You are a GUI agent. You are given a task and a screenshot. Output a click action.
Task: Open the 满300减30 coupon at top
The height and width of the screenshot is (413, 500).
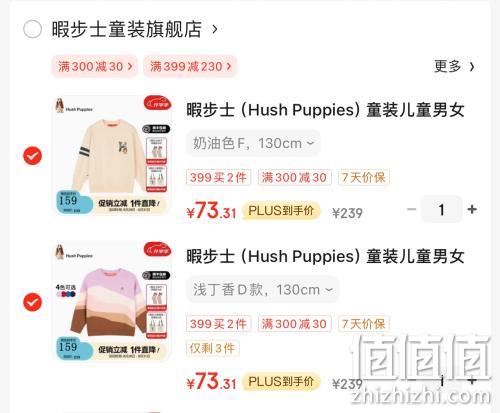click(x=95, y=66)
